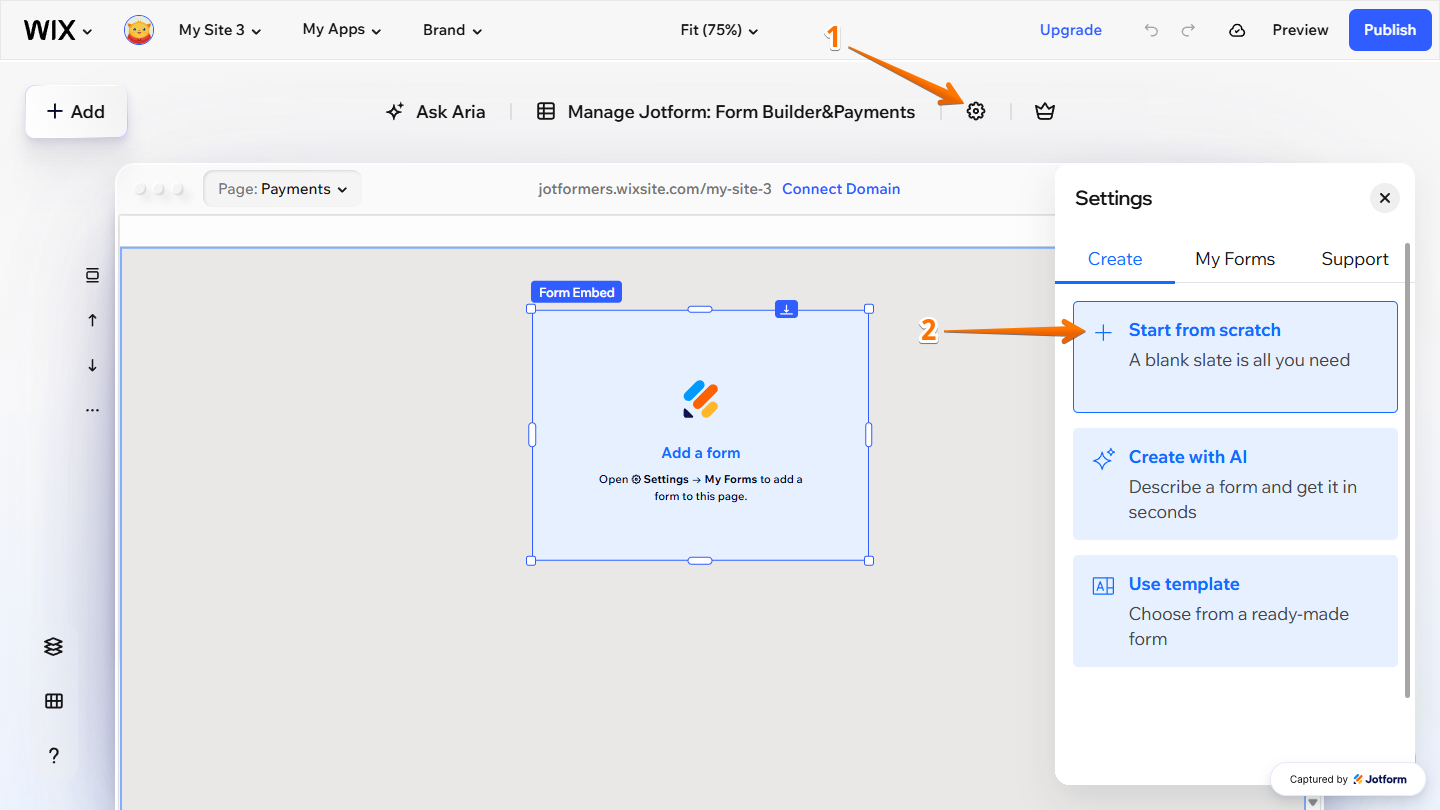This screenshot has width=1440, height=810.
Task: Click the section layout icon beside canvas
Action: coord(92,275)
